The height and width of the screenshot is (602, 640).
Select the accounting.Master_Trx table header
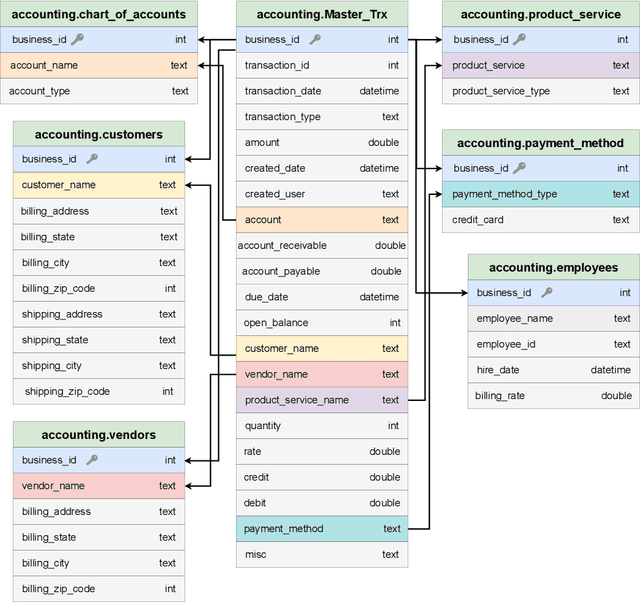tap(322, 14)
